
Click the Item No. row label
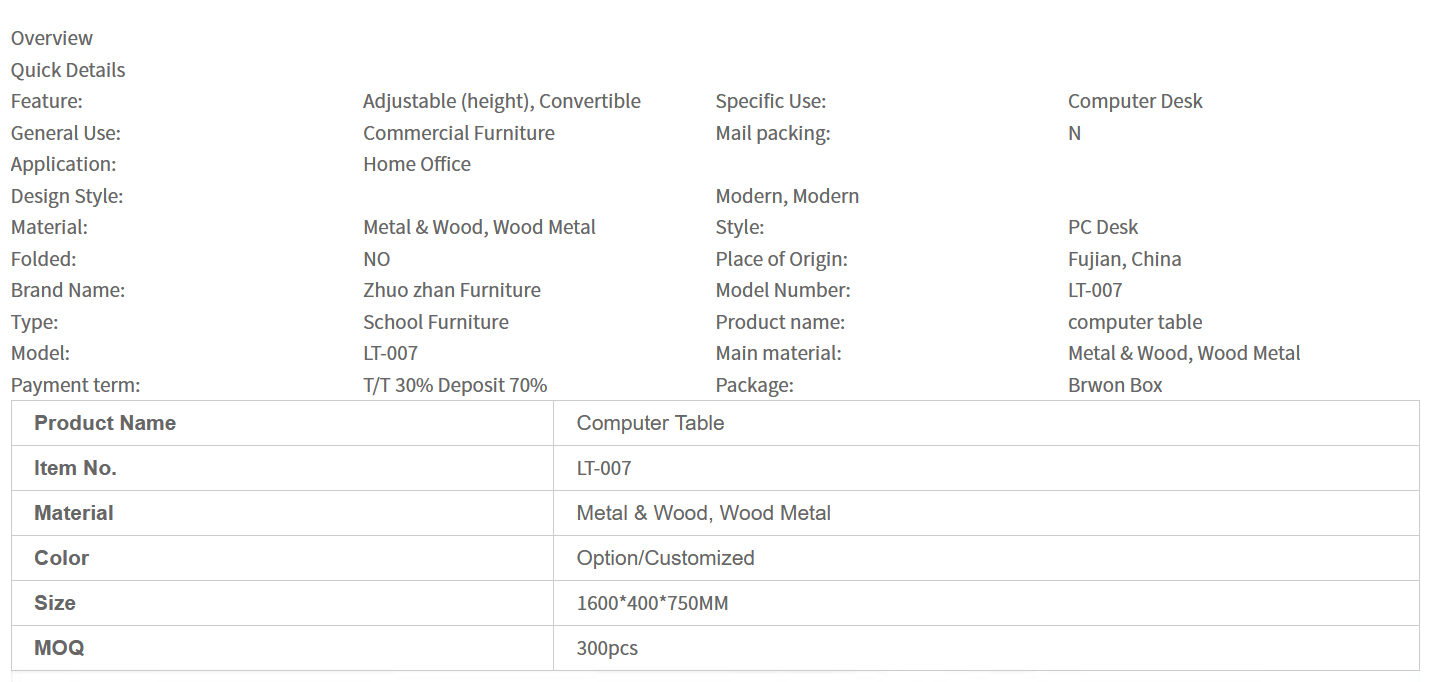[x=75, y=468]
